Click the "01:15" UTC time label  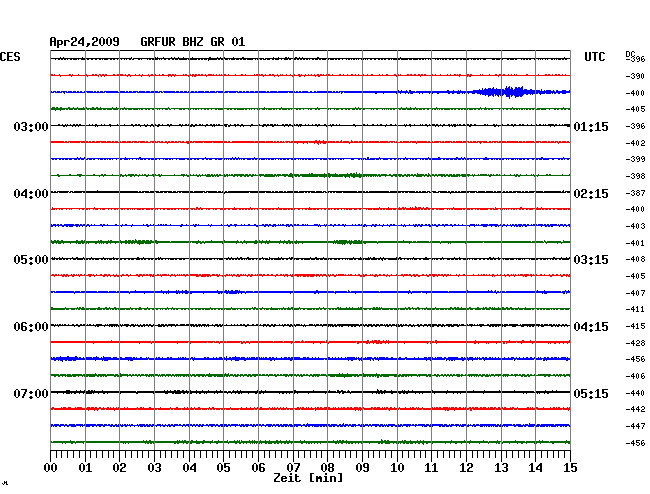[591, 127]
